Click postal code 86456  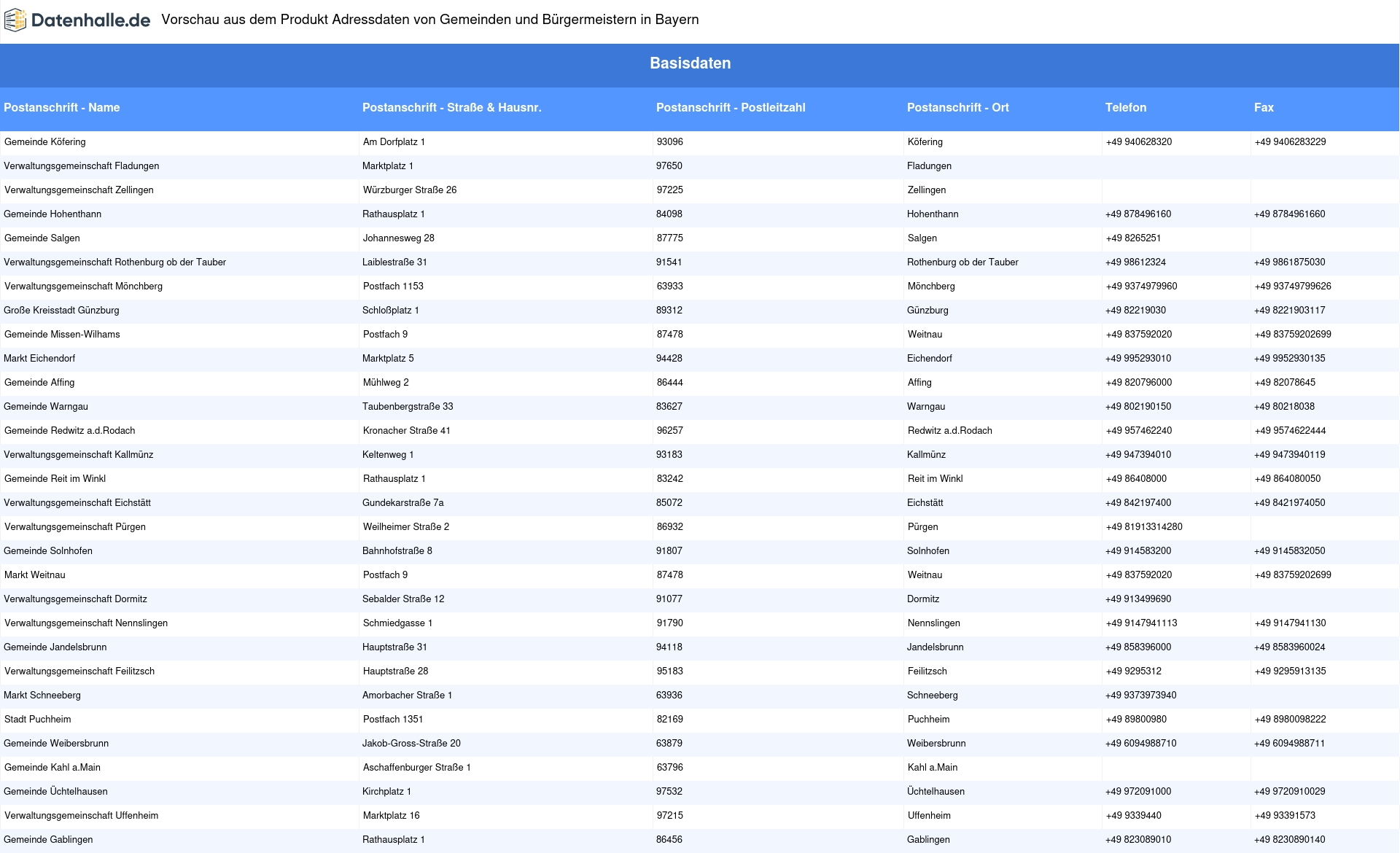(x=669, y=840)
